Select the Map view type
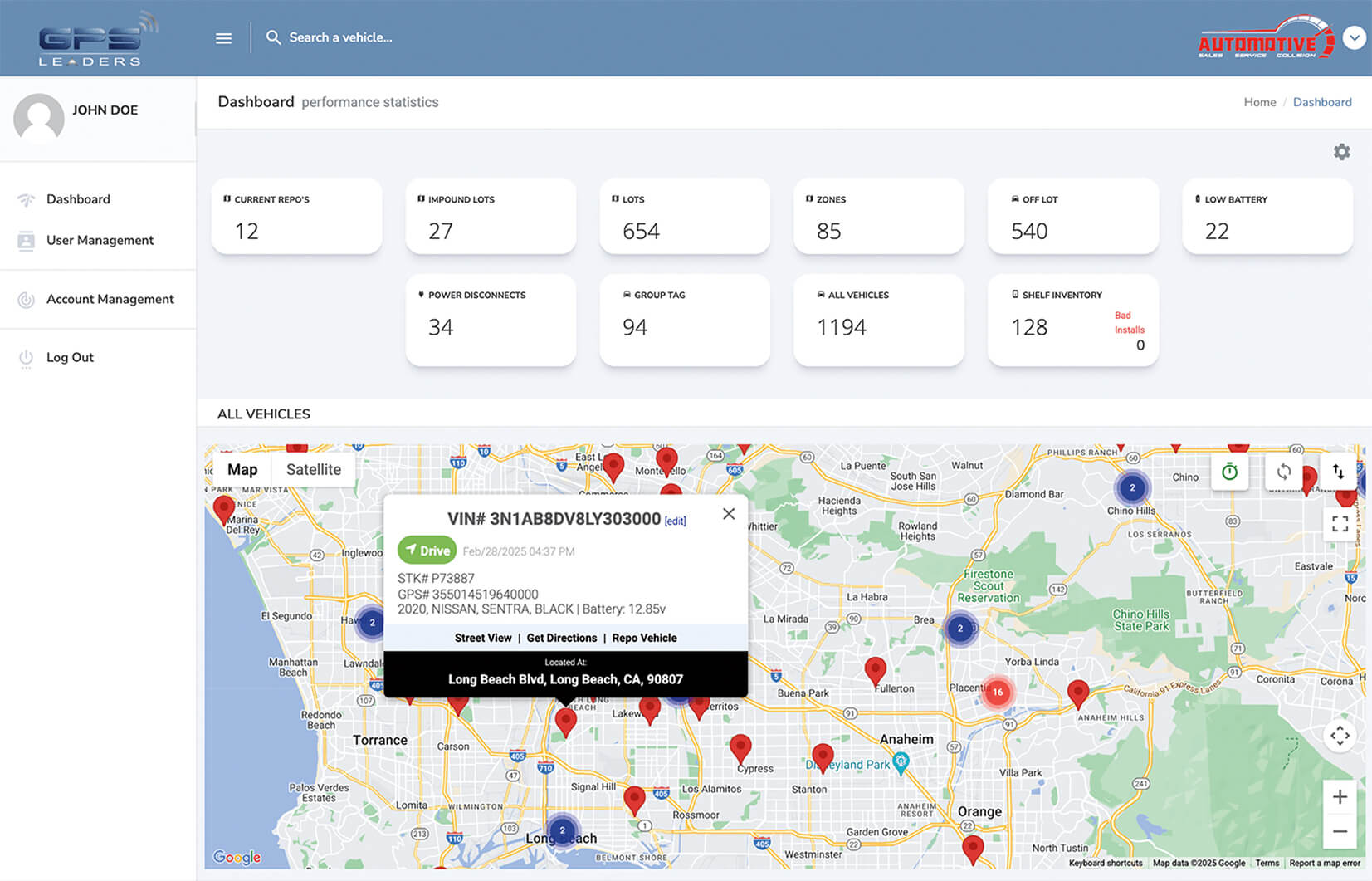The width and height of the screenshot is (1372, 881). (242, 470)
